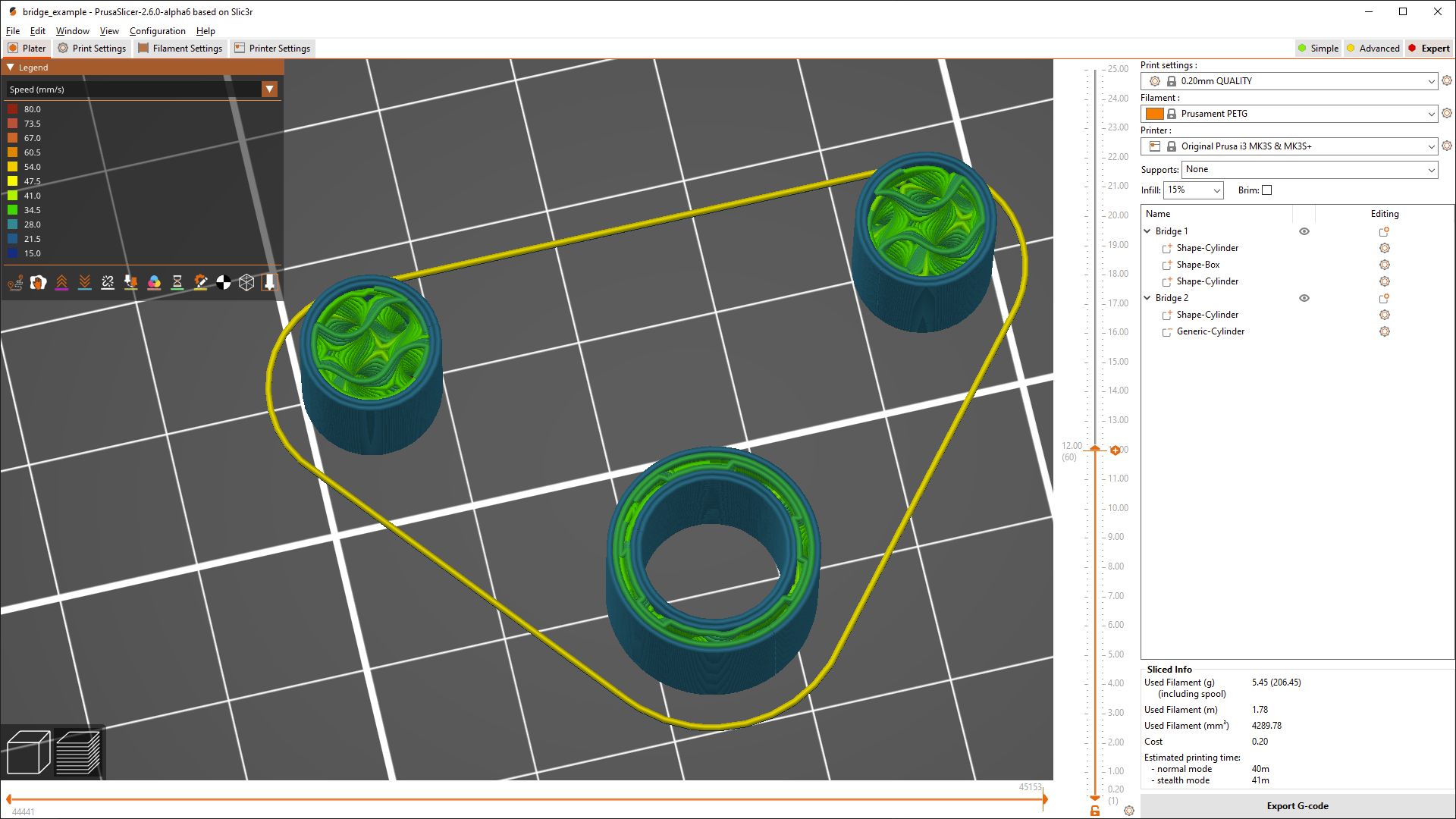The height and width of the screenshot is (819, 1456).
Task: Click the Export G-code button
Action: [x=1297, y=805]
